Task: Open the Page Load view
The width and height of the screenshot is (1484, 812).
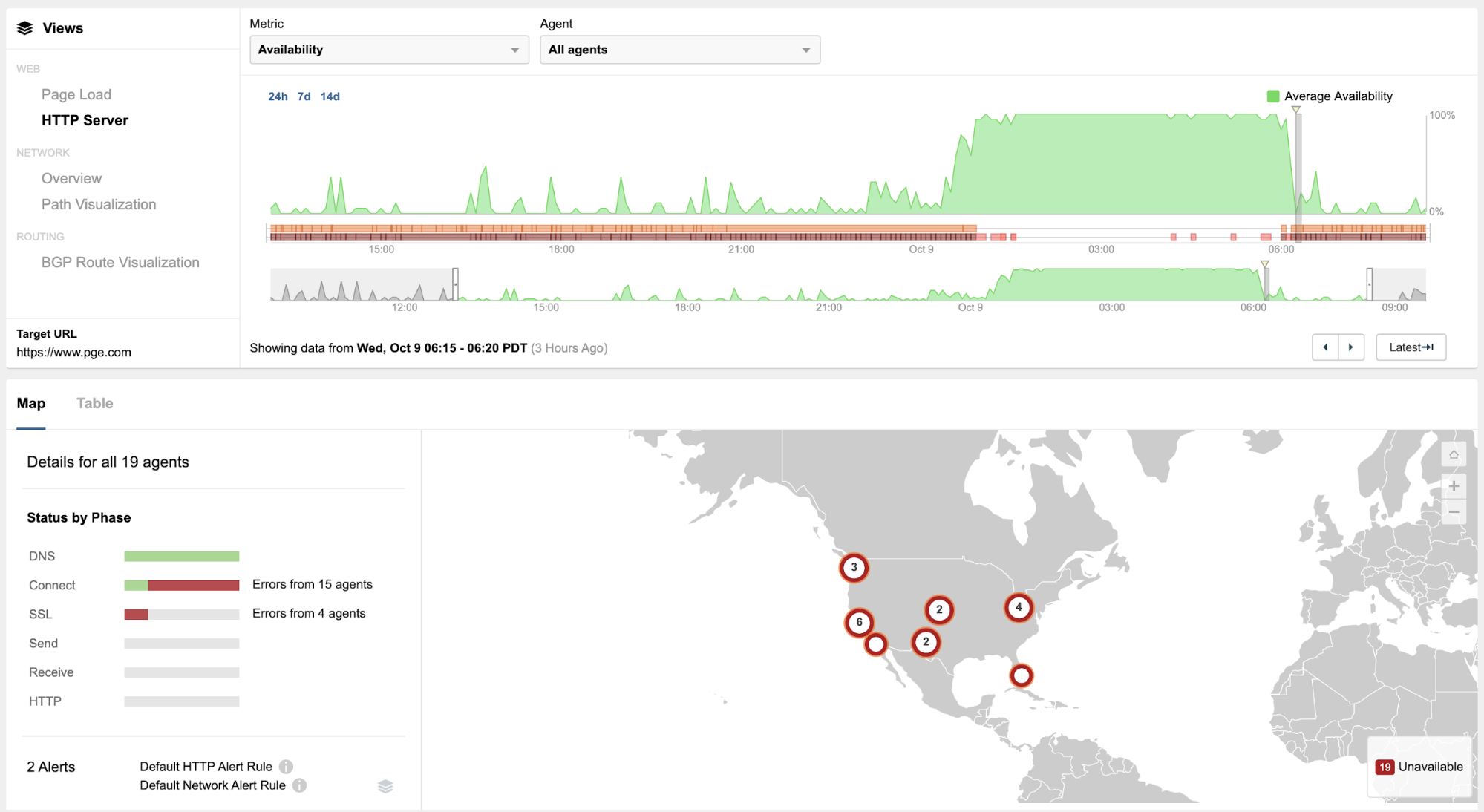Action: pos(76,94)
